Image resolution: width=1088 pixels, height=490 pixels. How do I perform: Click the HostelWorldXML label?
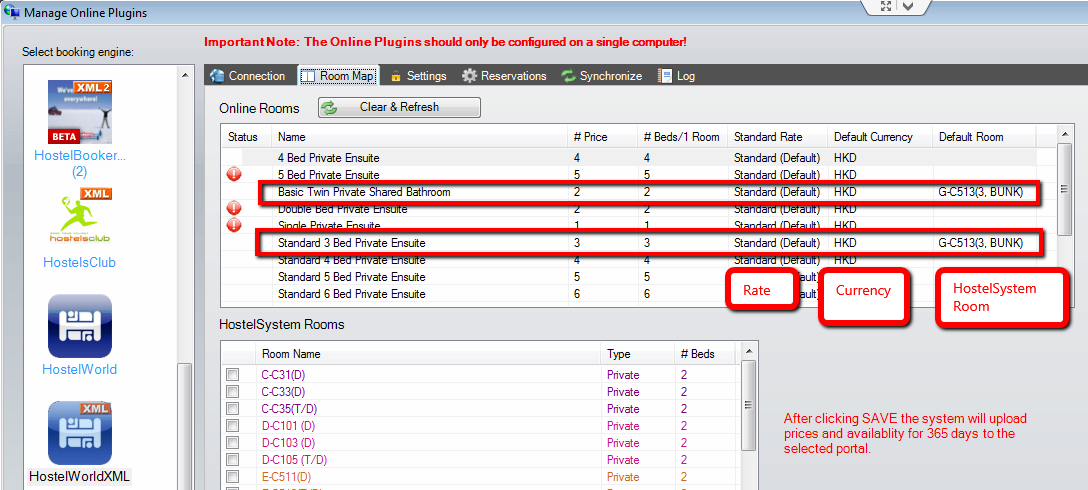coord(80,476)
